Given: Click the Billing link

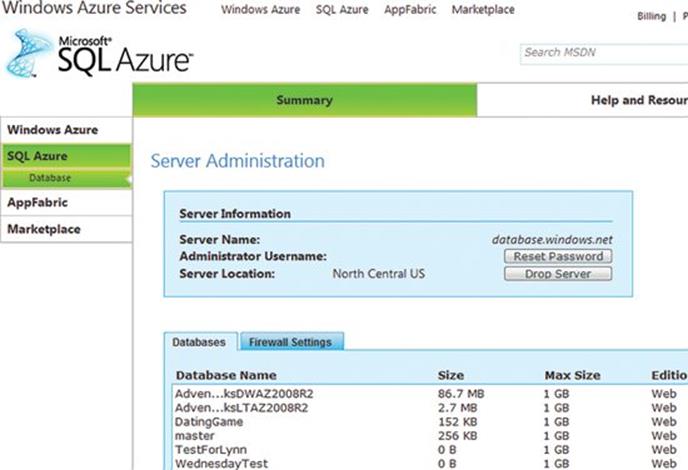Looking at the screenshot, I should pyautogui.click(x=650, y=17).
